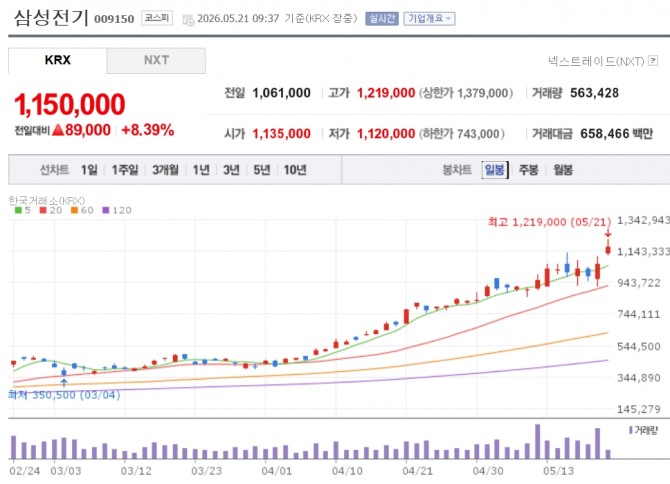Click the 시가 value 1,135,000
The image size is (670, 484).
click(x=281, y=134)
